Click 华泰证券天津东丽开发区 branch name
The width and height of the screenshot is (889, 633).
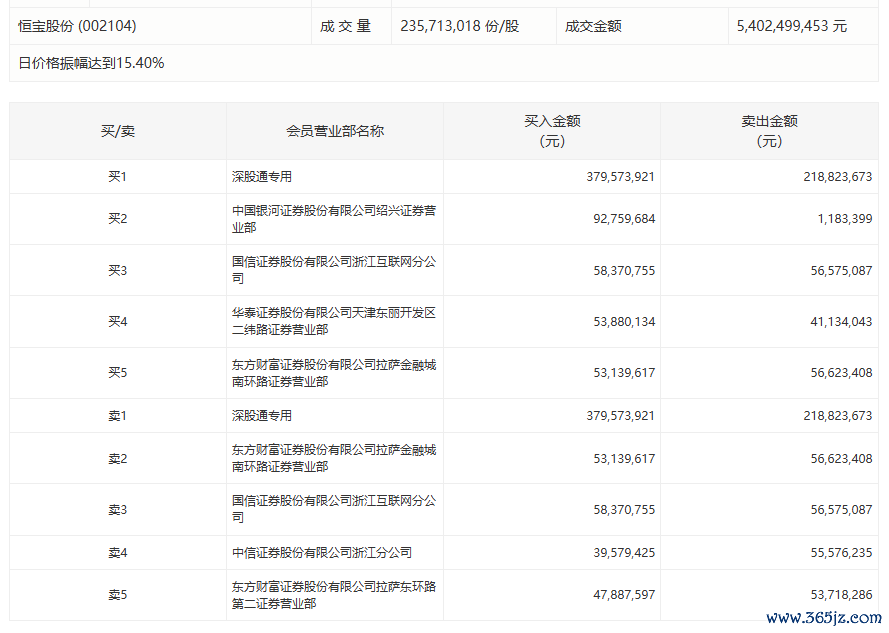(x=334, y=321)
